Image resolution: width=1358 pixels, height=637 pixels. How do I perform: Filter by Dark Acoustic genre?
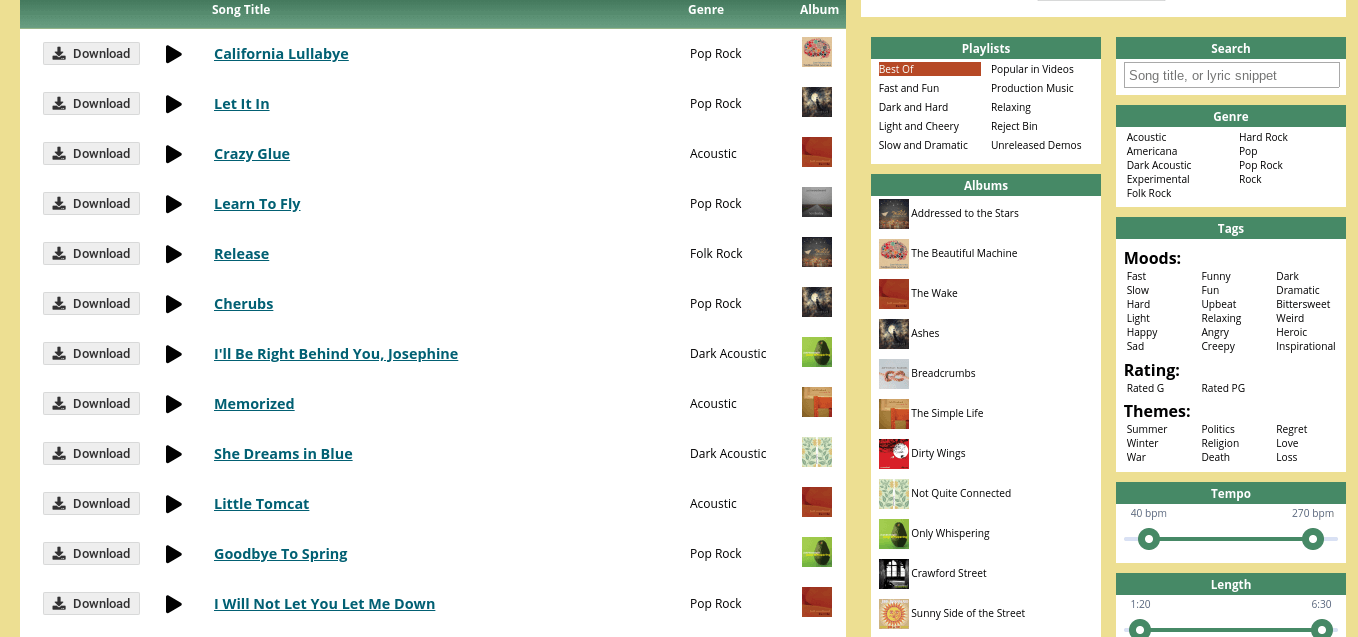pos(1159,165)
